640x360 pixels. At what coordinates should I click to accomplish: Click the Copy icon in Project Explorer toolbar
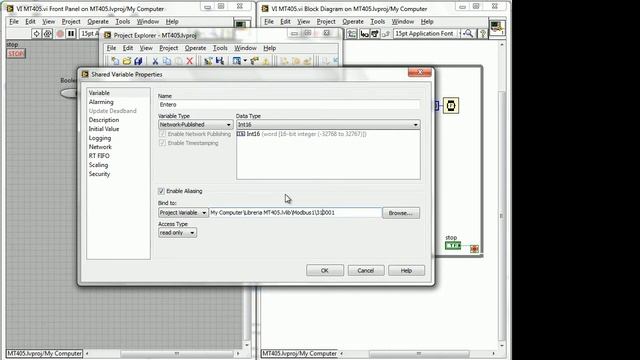pos(167,61)
